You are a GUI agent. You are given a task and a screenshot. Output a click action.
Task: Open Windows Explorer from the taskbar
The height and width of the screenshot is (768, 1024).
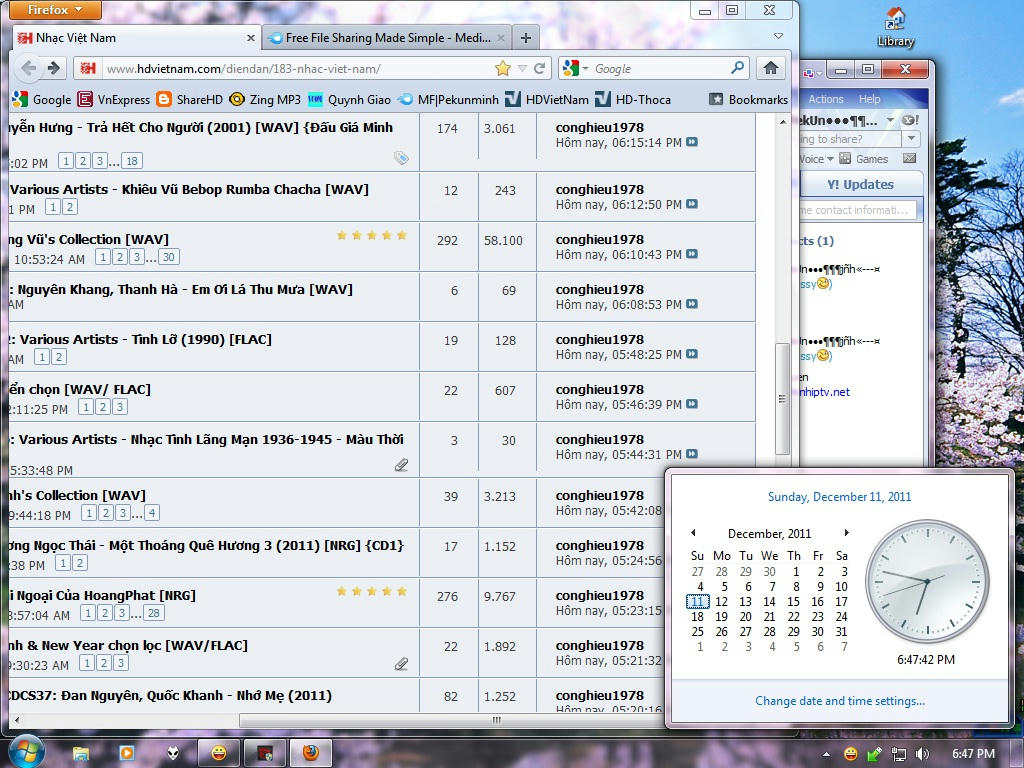(81, 753)
